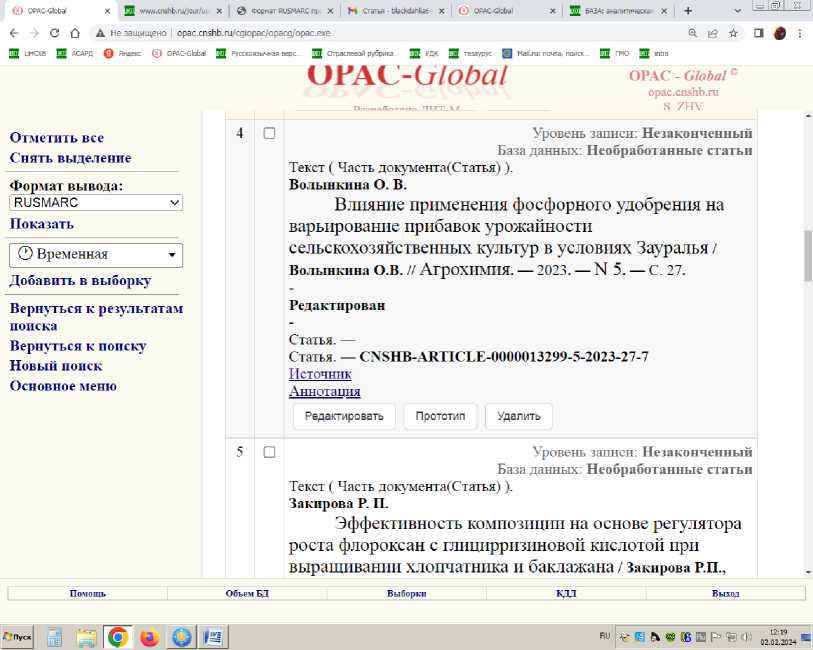Open Firefox from the taskbar
The height and width of the screenshot is (650, 813).
[x=149, y=637]
